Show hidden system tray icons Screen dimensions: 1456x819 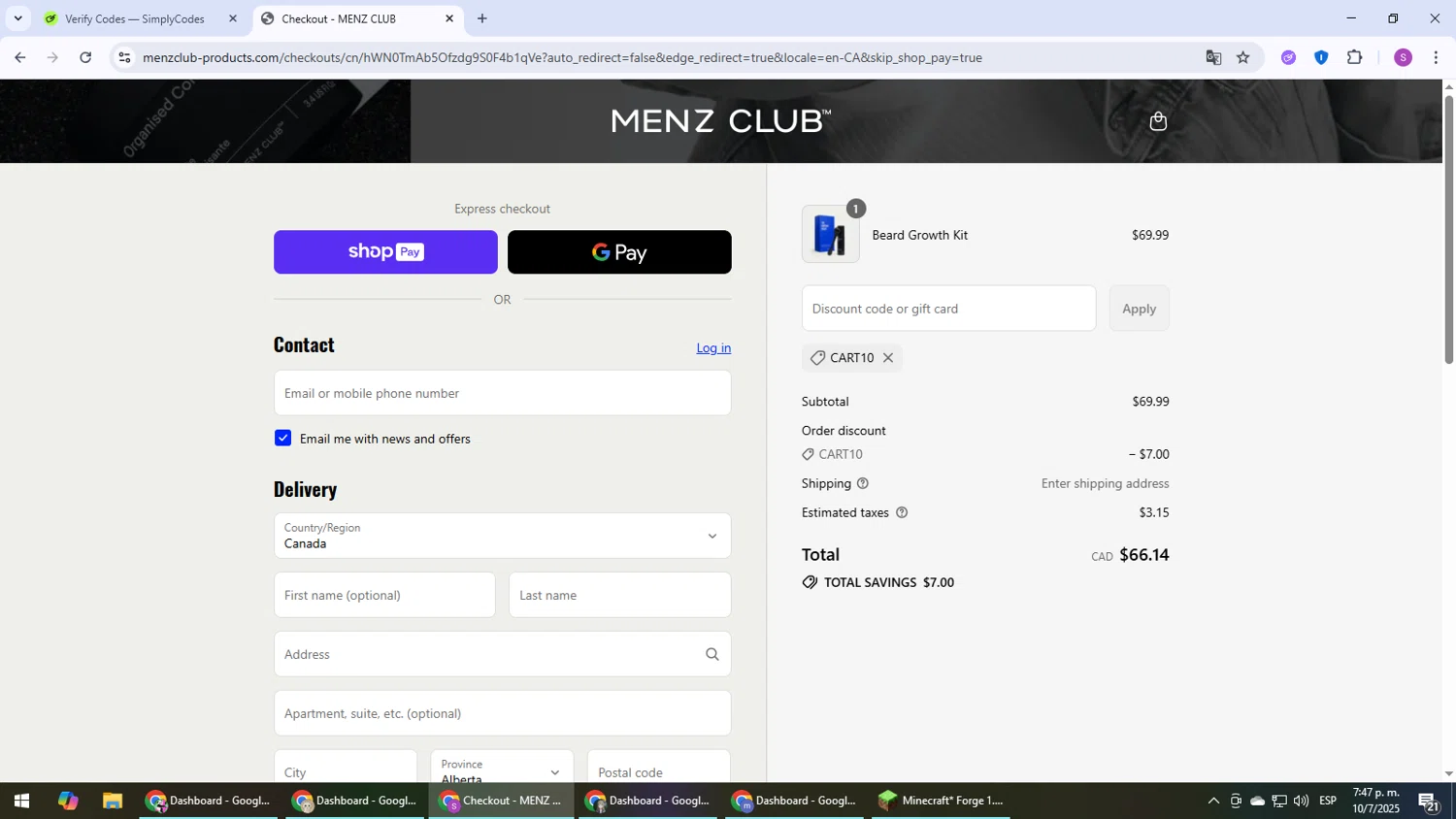[x=1212, y=801]
